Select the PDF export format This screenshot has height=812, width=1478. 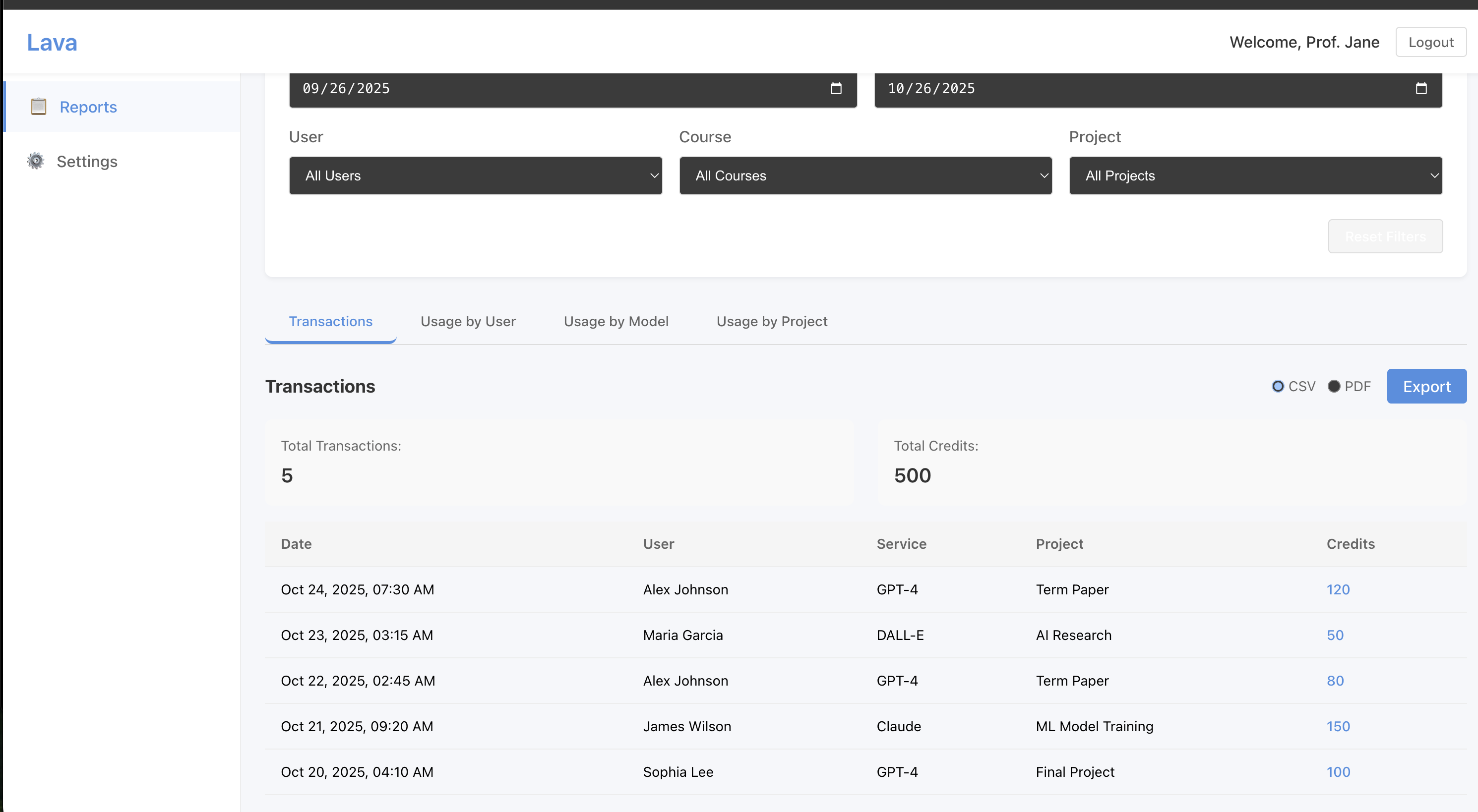[x=1333, y=387]
